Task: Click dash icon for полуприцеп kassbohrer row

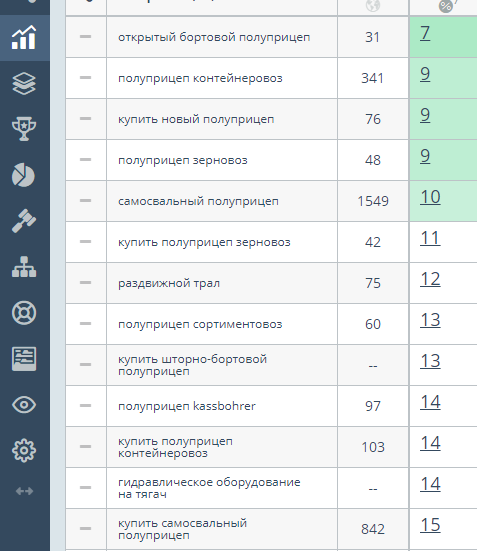Action: (x=85, y=406)
